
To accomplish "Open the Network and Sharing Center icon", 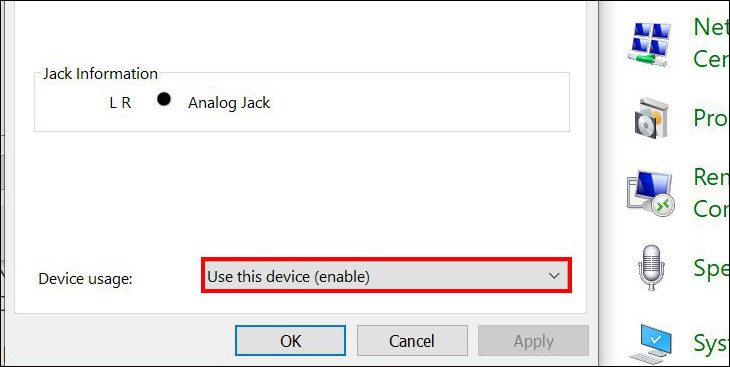I will coord(649,44).
